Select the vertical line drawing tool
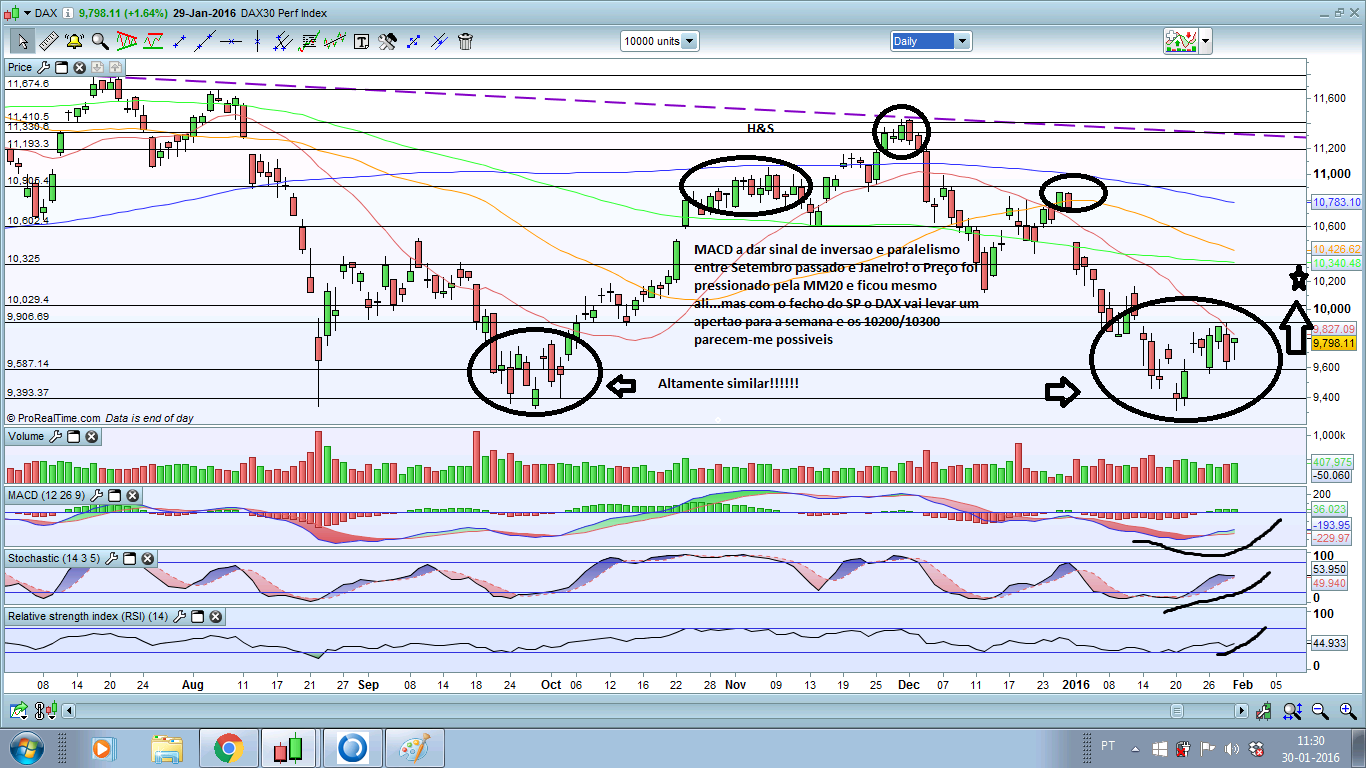Screen dimensions: 1366x768 pyautogui.click(x=257, y=41)
